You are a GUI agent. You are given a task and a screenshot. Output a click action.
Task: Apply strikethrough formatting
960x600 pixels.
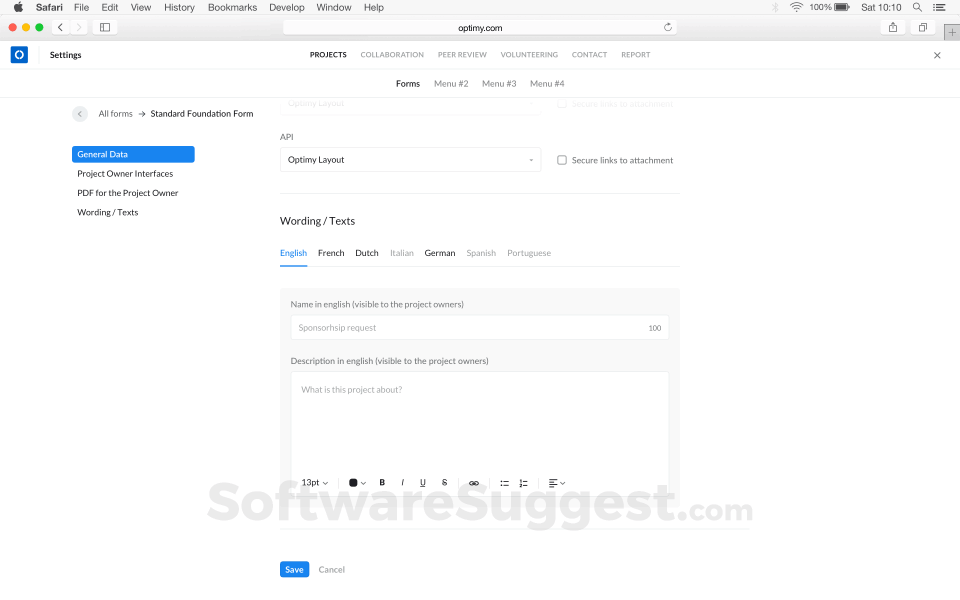[444, 482]
